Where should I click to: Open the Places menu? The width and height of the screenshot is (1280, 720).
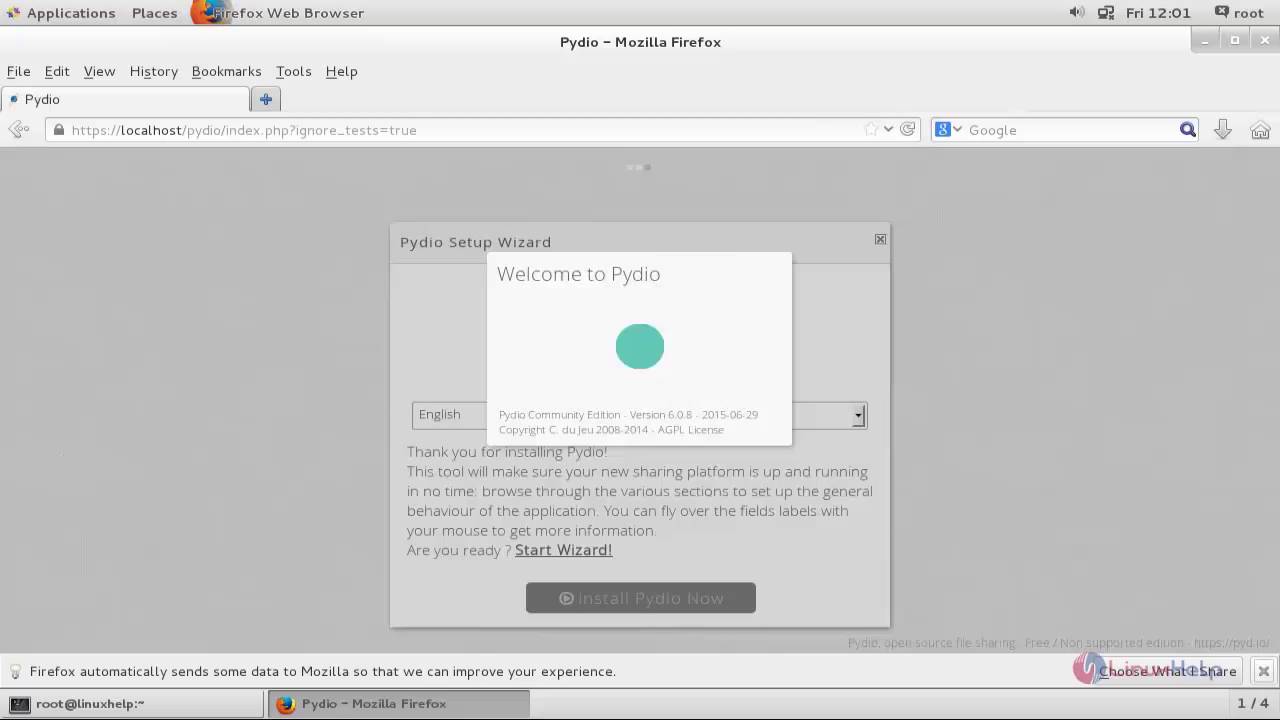(154, 13)
